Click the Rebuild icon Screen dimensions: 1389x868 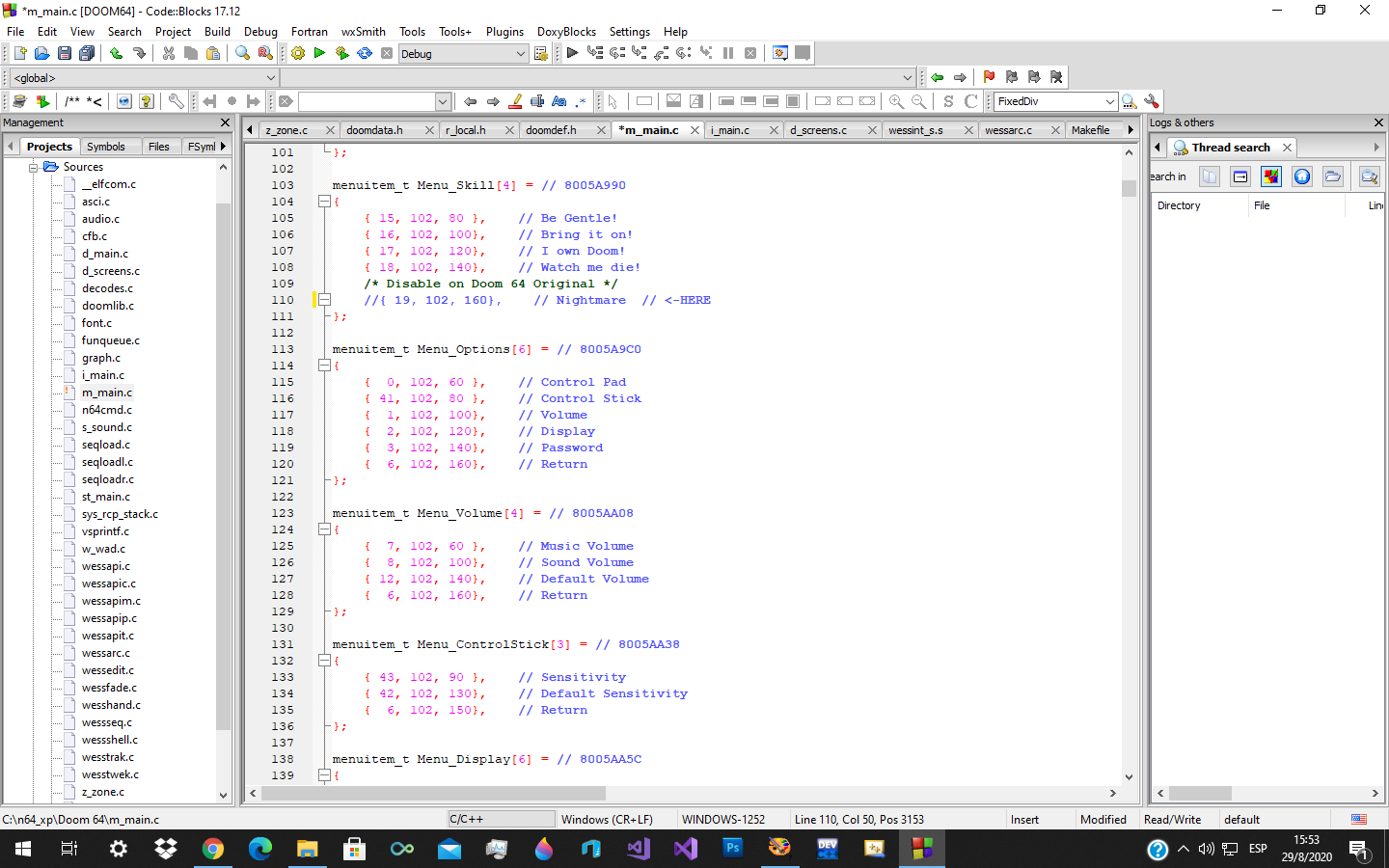(x=365, y=53)
